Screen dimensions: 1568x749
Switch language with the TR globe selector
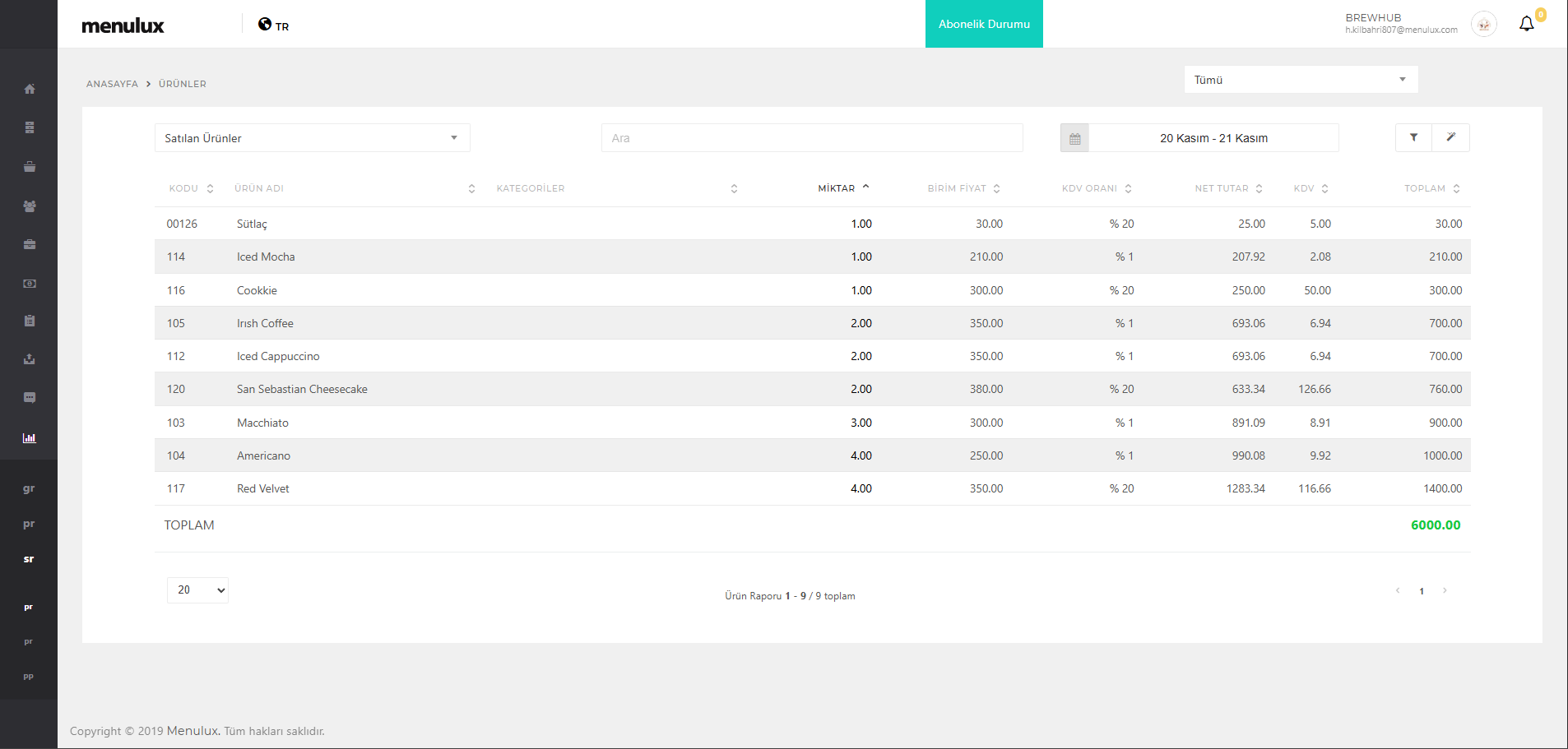click(274, 25)
